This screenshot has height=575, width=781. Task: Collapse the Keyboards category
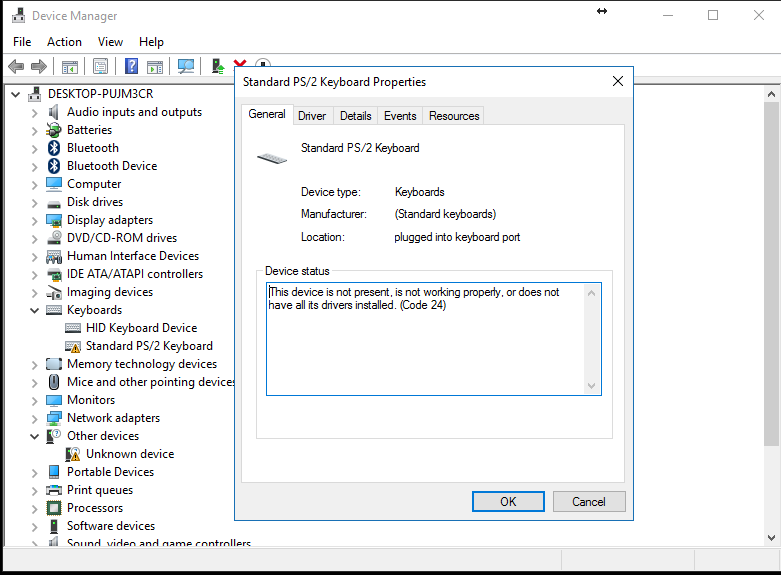35,310
